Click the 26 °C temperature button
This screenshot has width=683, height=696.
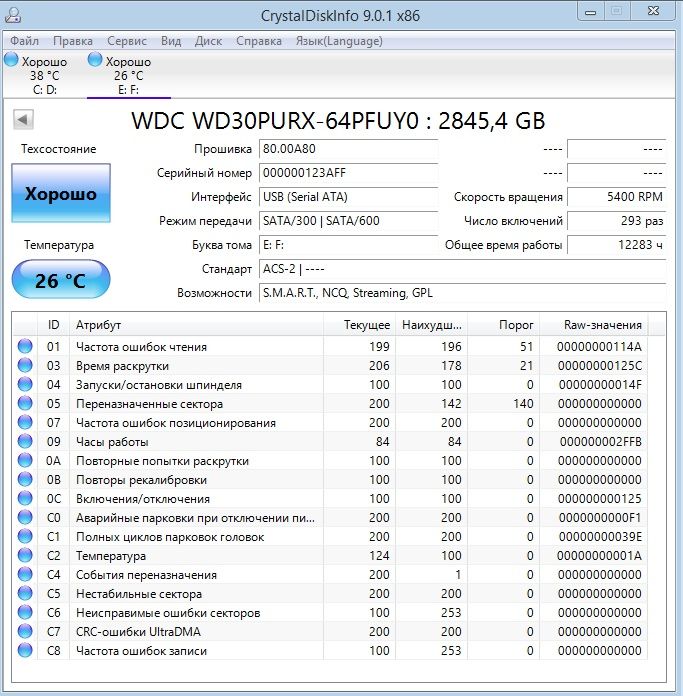pos(61,280)
